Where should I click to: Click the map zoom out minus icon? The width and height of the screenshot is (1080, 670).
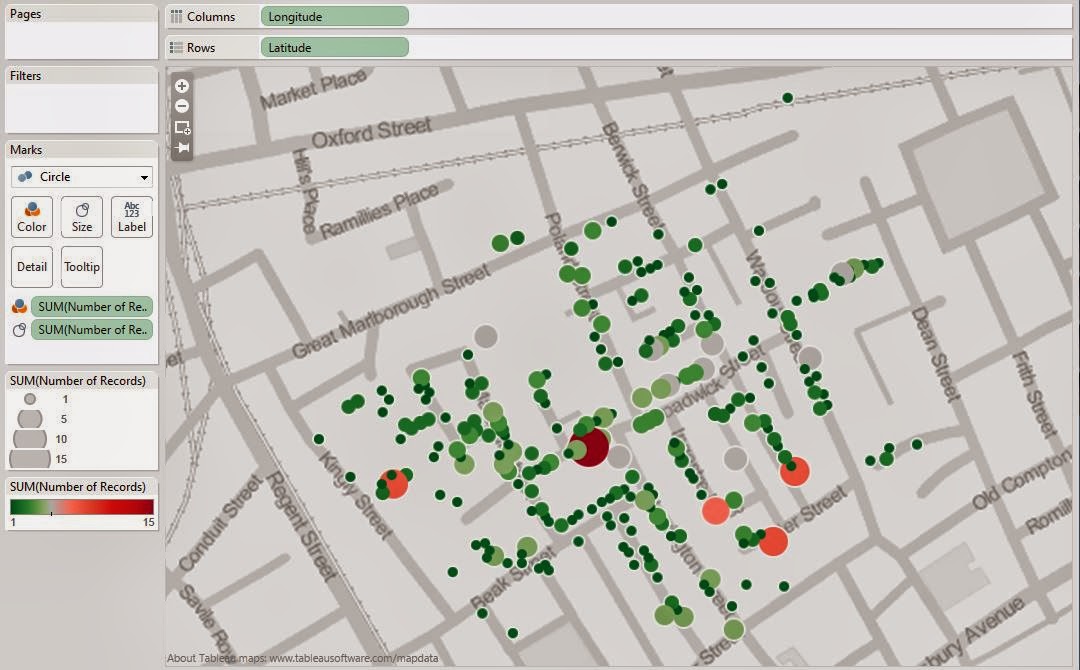click(182, 106)
